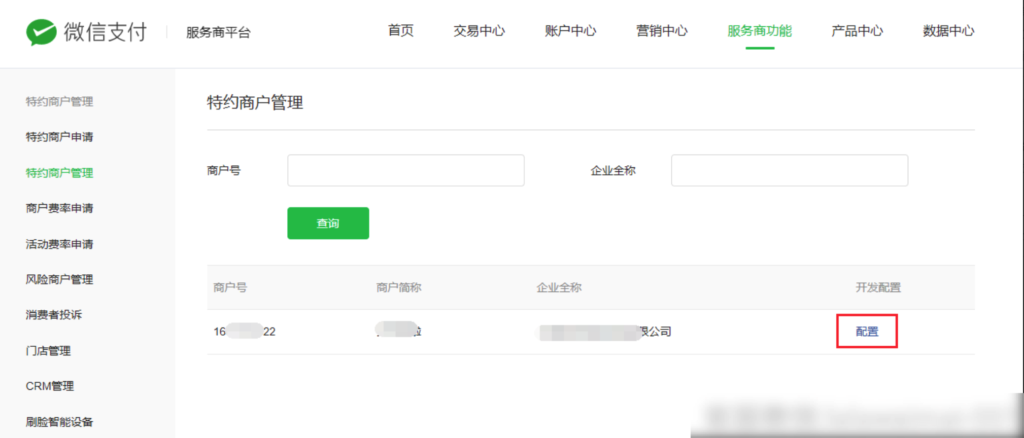
Task: Open 商户费率申请 sidebar item
Action: [59, 208]
